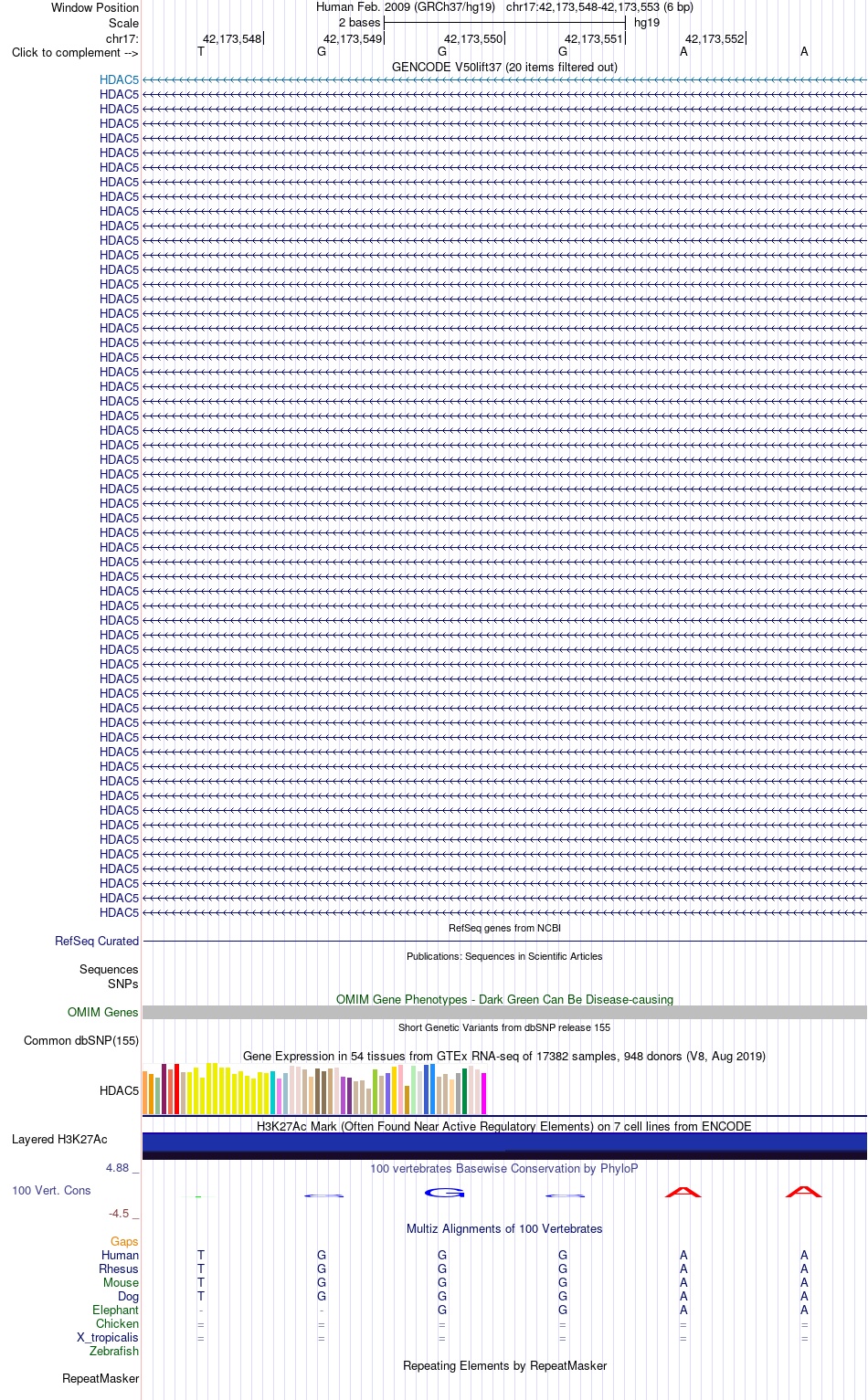Select the Rhesus alignment row label
868x1400 pixels.
(x=119, y=1268)
